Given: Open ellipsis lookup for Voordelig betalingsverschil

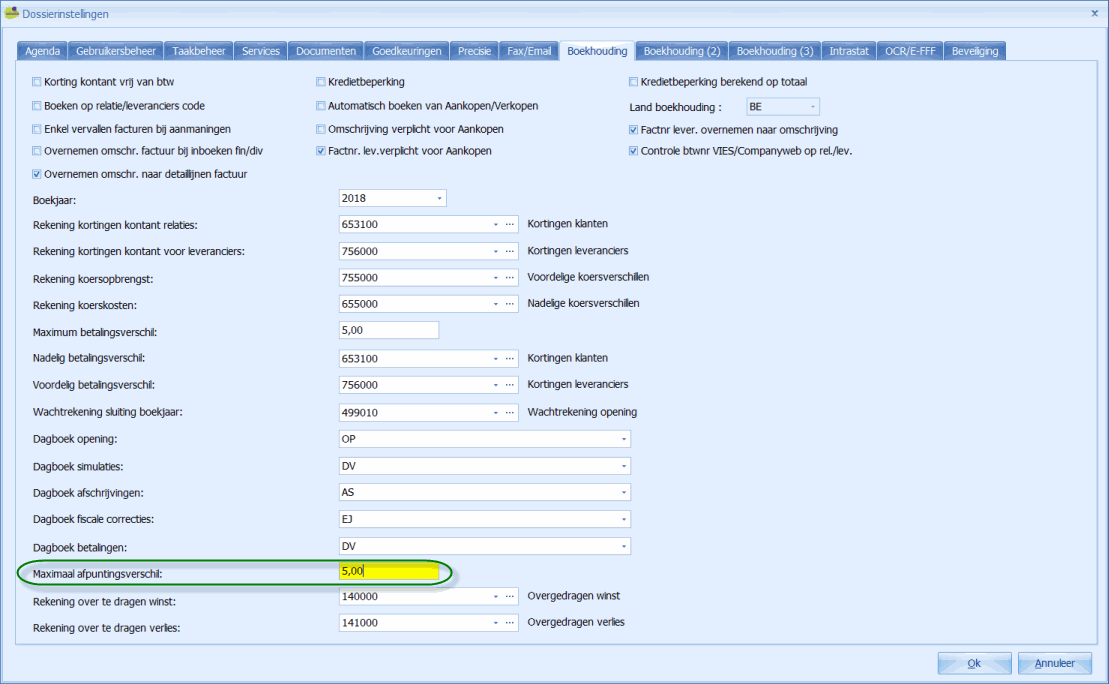Looking at the screenshot, I should [509, 385].
